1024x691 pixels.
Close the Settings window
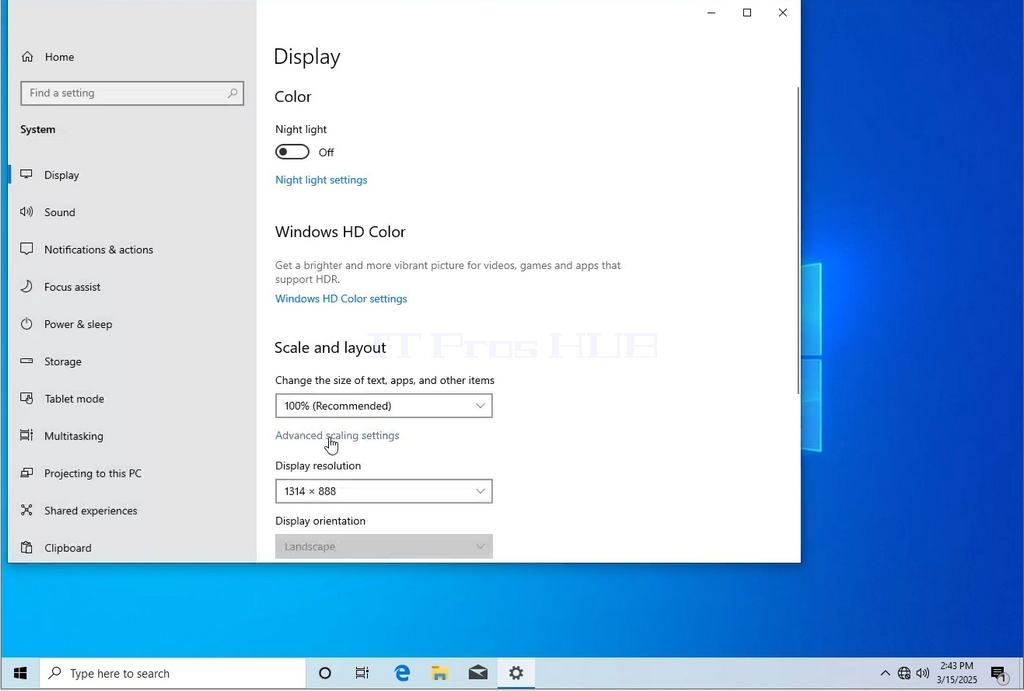782,12
